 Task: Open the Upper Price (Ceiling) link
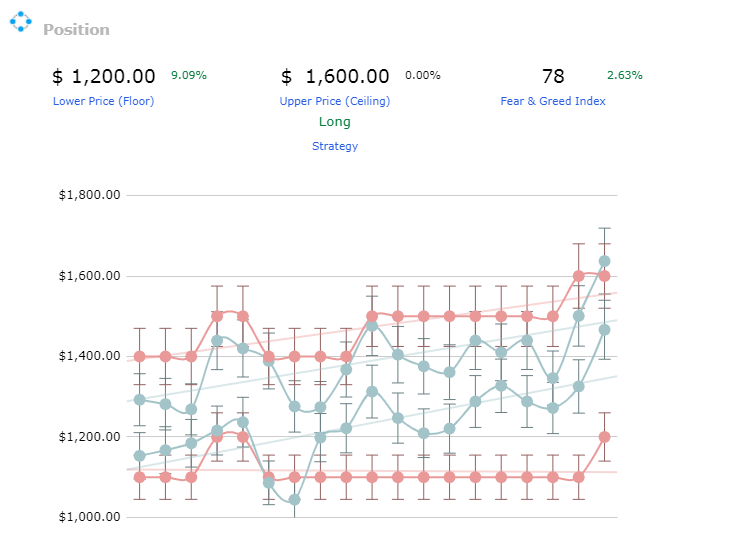335,101
